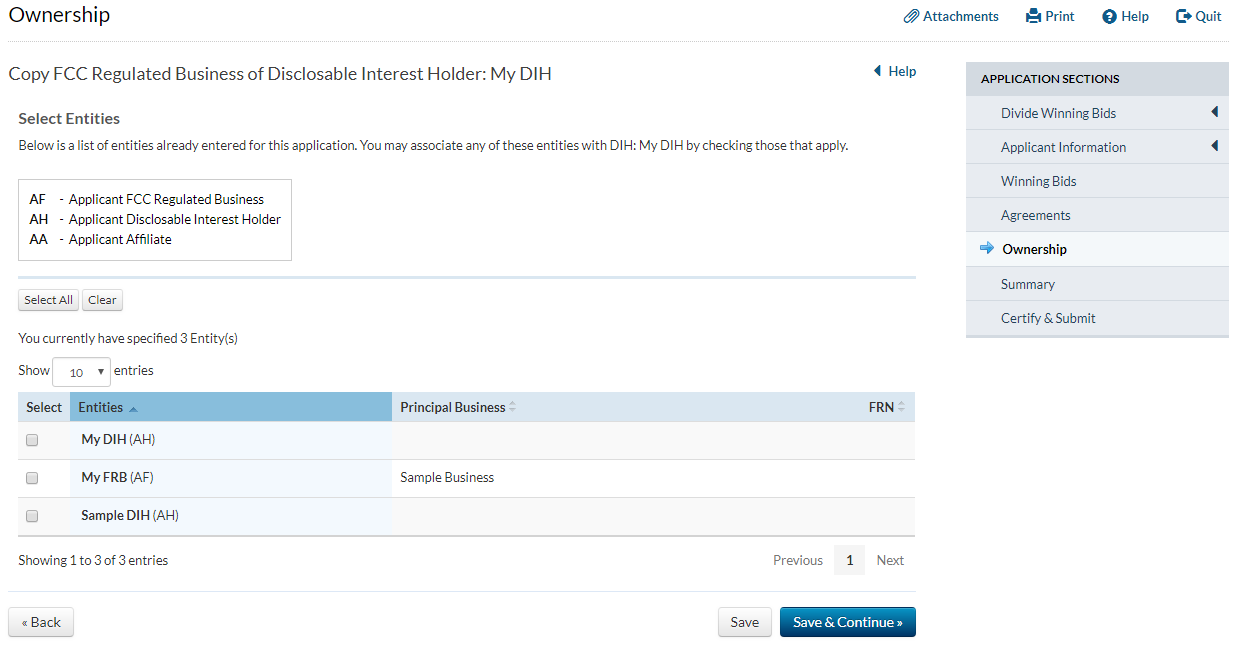Click the Quit exit icon
Viewport: 1237px width, 656px height.
(1184, 16)
